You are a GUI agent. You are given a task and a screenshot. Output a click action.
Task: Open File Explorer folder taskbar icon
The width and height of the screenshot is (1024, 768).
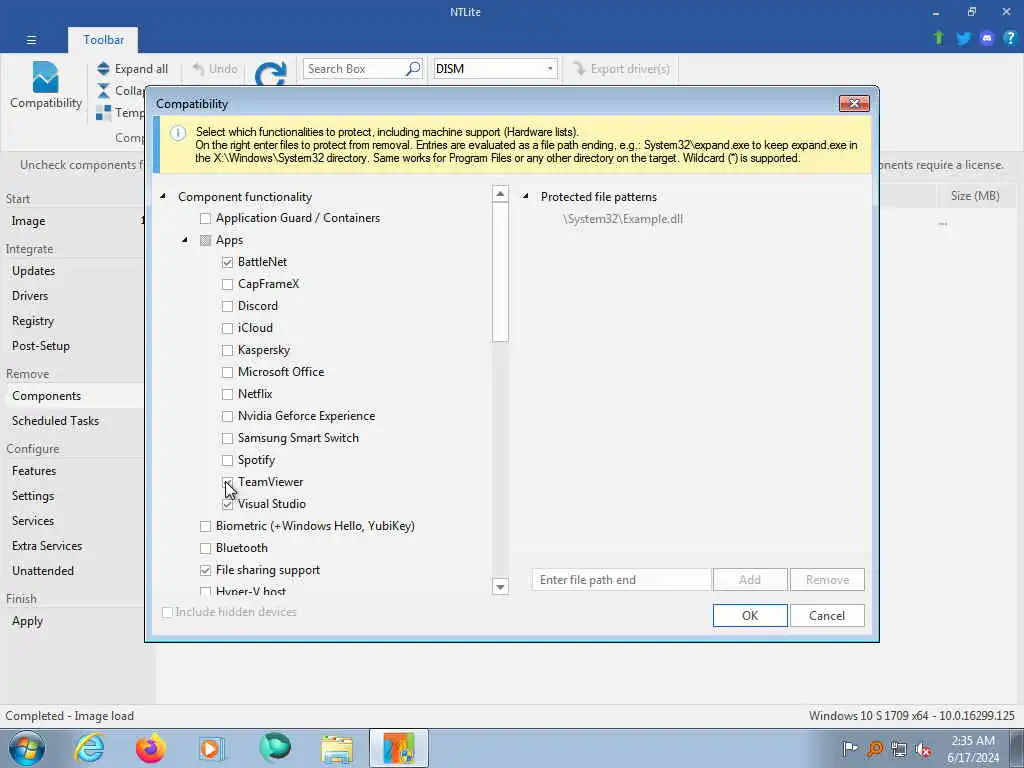(x=337, y=749)
